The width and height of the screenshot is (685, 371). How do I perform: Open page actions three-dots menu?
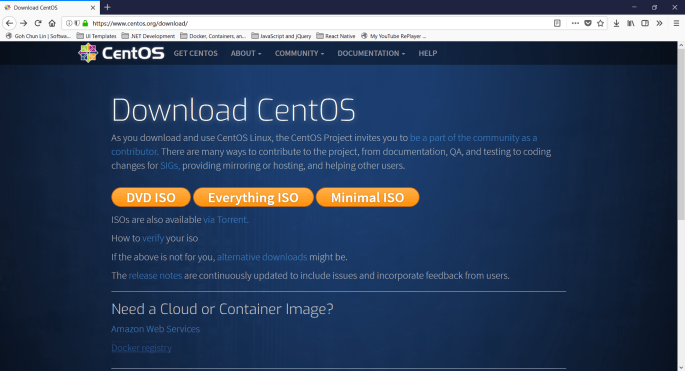point(575,23)
